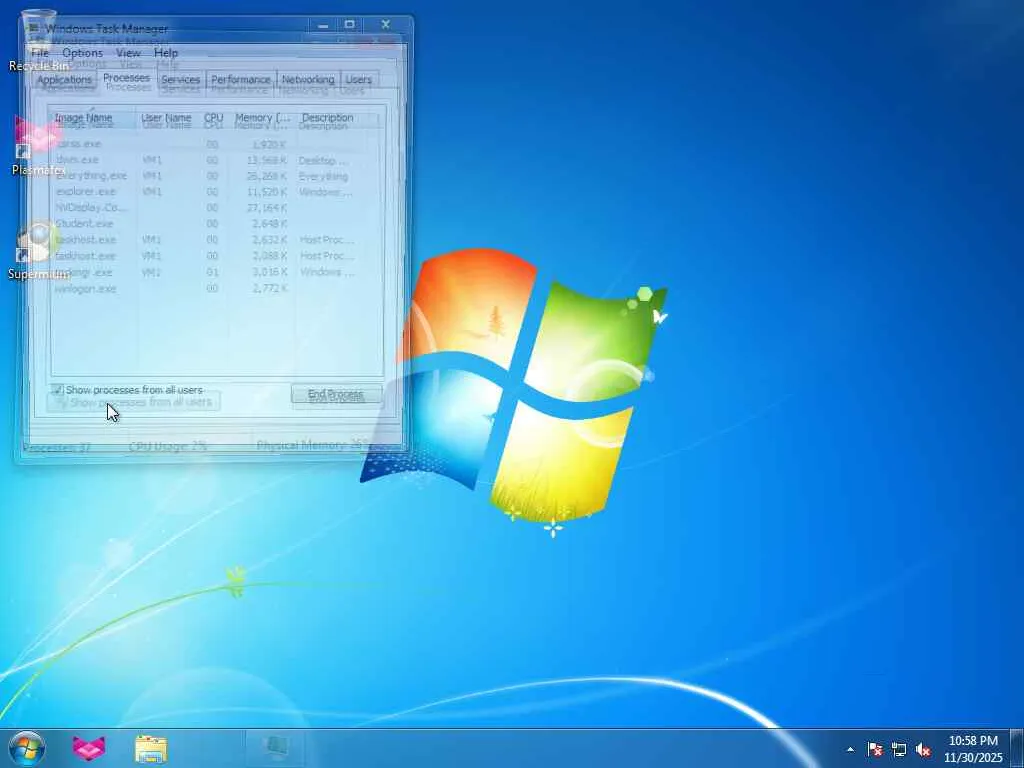Select the NVDisplay.Co... process row

(217, 208)
